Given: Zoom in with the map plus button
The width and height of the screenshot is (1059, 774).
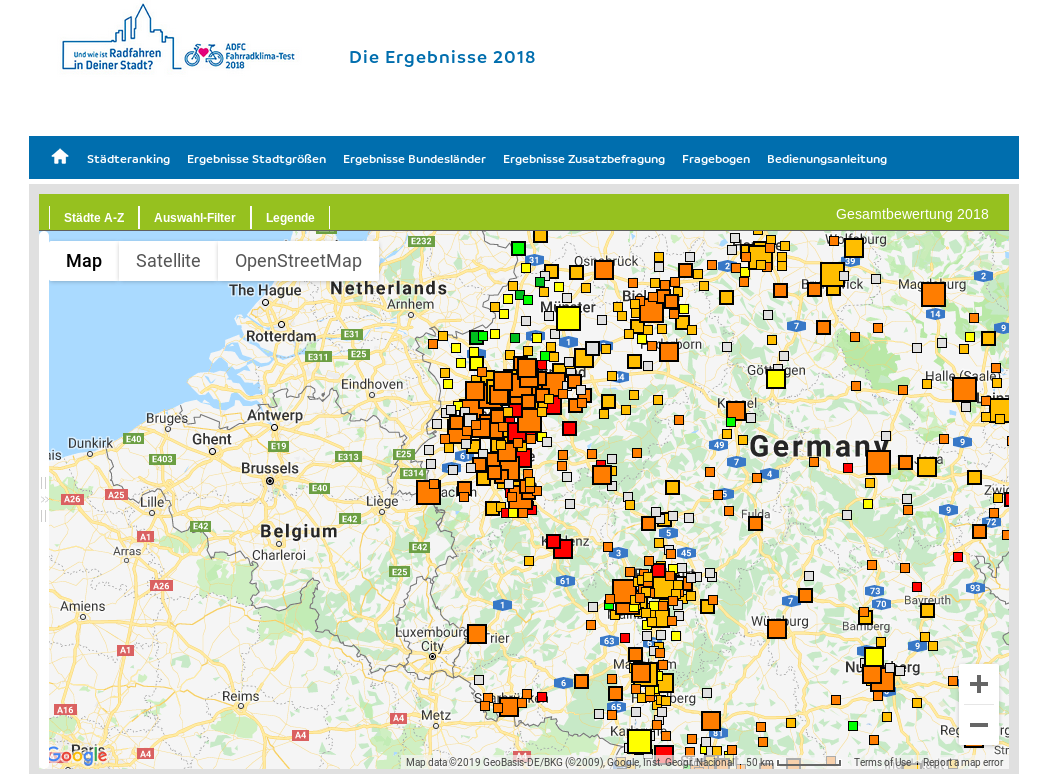Looking at the screenshot, I should click(x=978, y=684).
